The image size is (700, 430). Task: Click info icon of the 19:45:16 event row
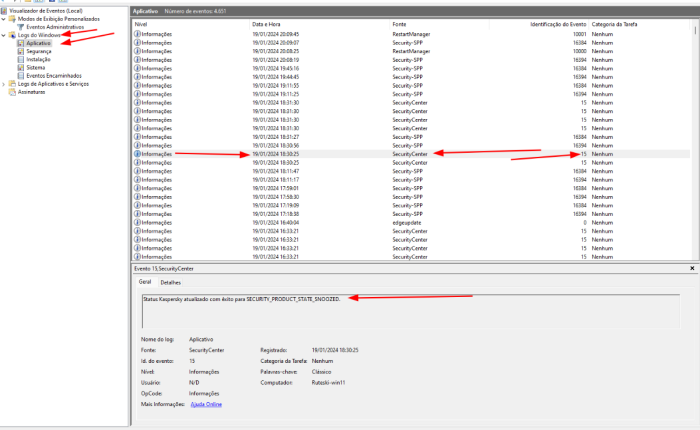coord(138,68)
